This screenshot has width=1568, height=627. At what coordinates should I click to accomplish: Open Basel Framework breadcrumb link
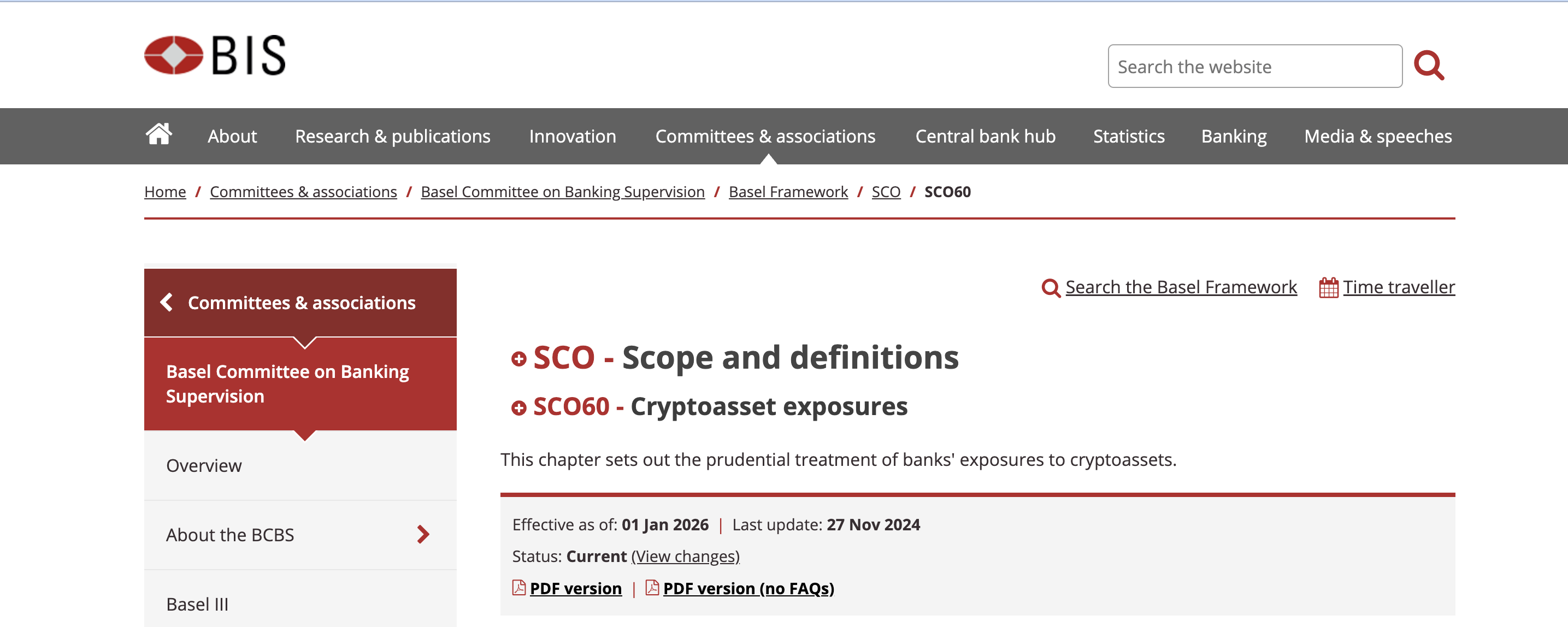(788, 192)
